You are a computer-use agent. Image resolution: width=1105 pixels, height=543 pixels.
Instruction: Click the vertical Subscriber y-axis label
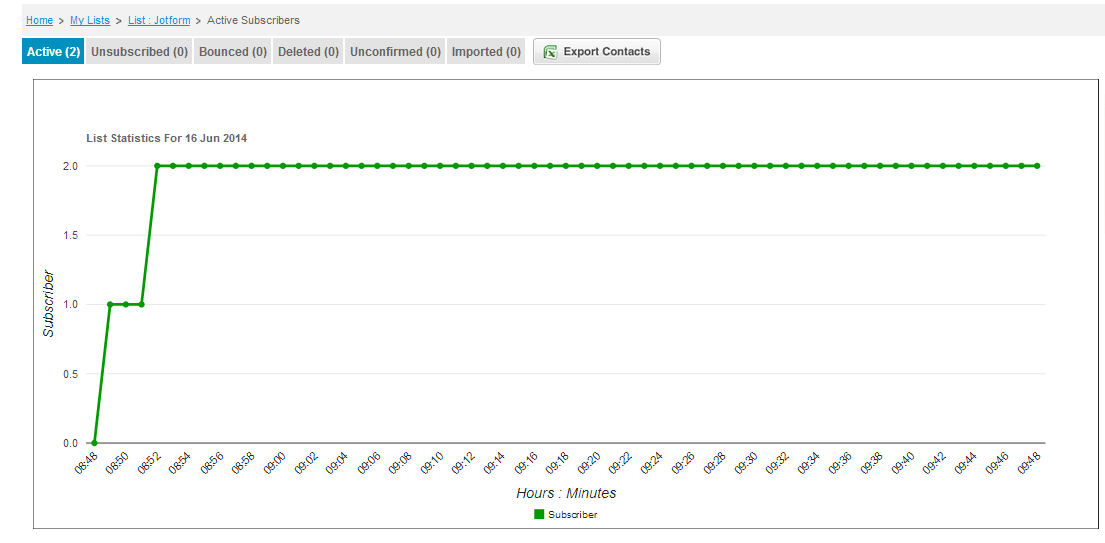point(48,303)
